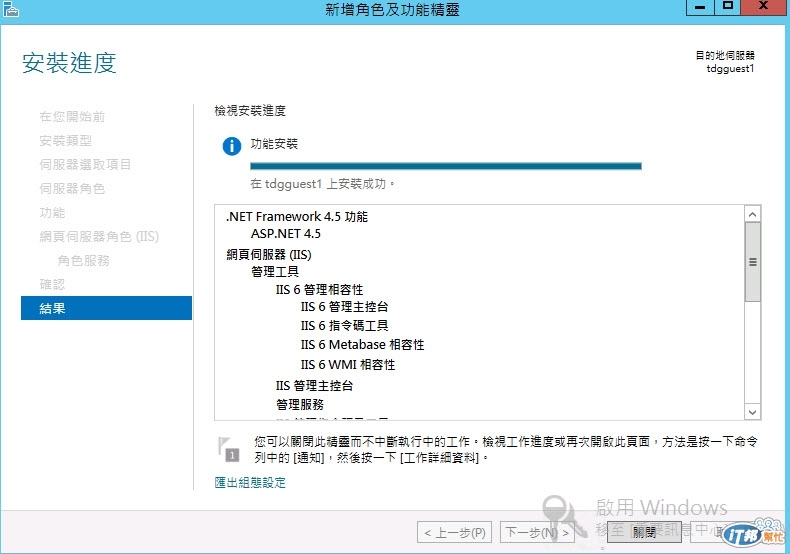The width and height of the screenshot is (790, 554).
Task: Select the 確認 step in the sidebar
Action: 52,285
